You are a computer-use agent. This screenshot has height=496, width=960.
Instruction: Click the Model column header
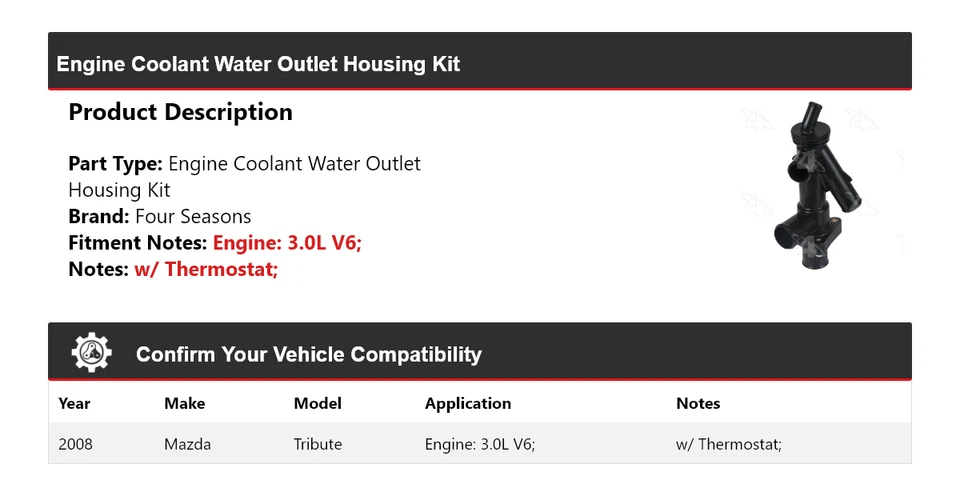[317, 403]
